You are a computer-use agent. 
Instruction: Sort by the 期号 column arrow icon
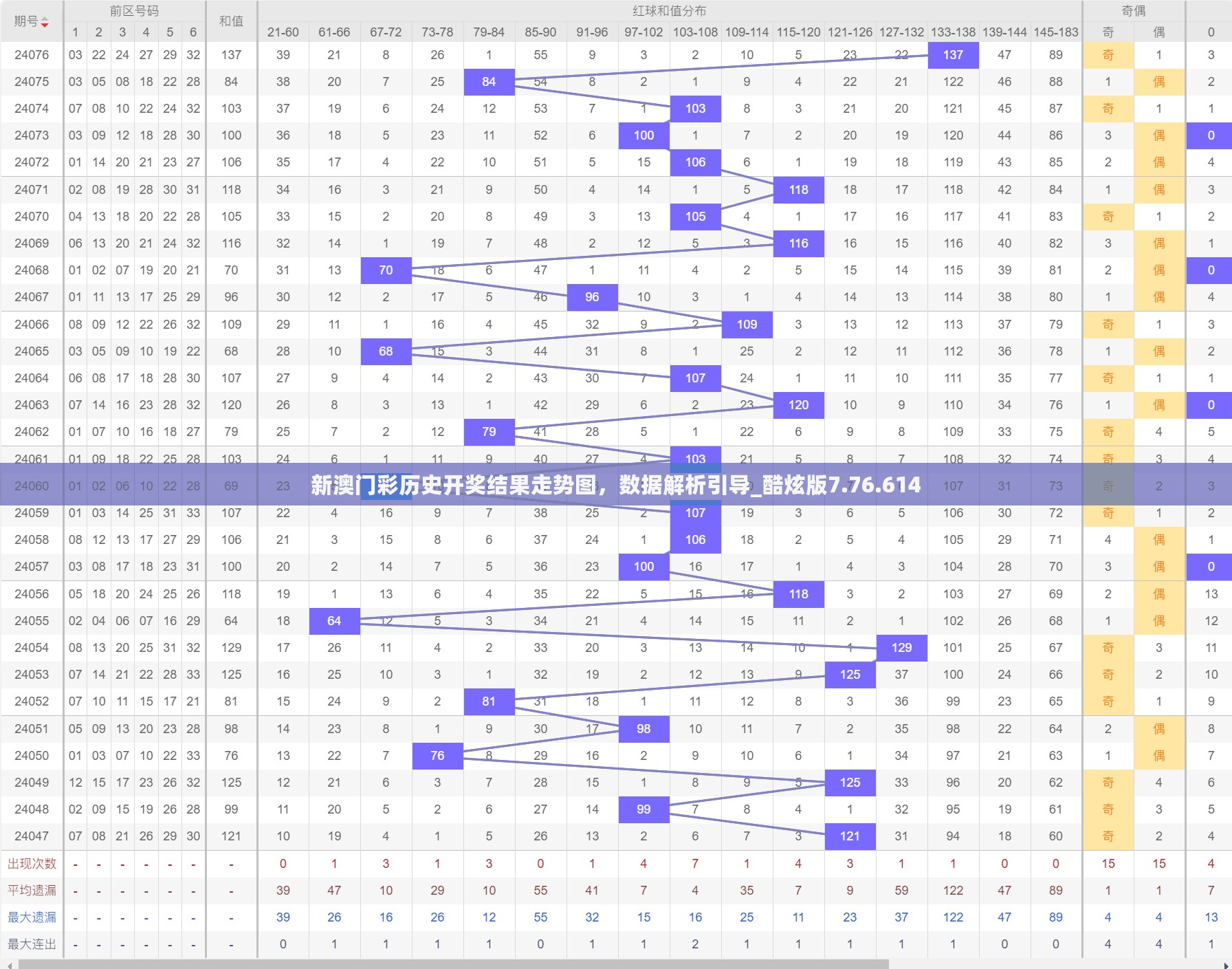[x=45, y=23]
